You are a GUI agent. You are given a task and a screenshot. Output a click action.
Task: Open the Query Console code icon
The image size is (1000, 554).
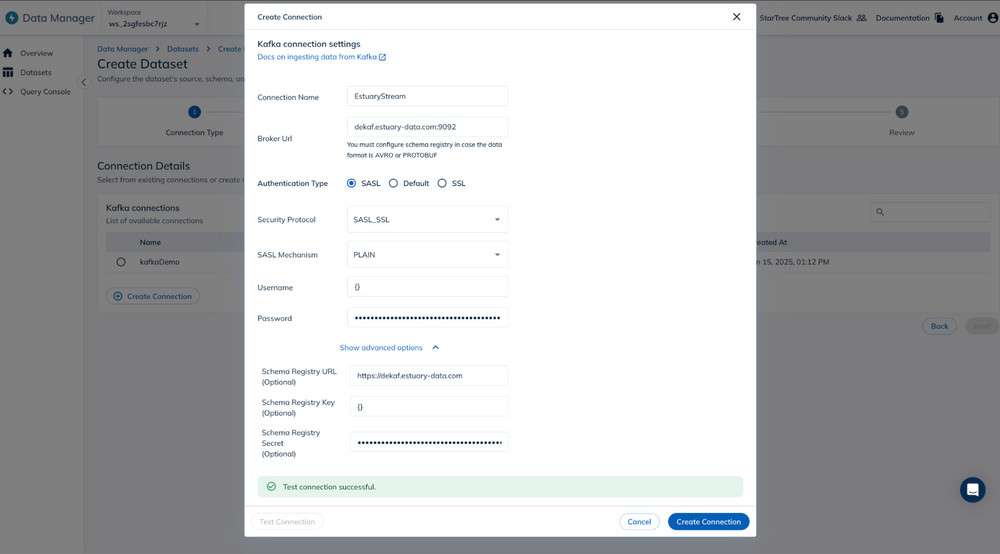click(8, 92)
